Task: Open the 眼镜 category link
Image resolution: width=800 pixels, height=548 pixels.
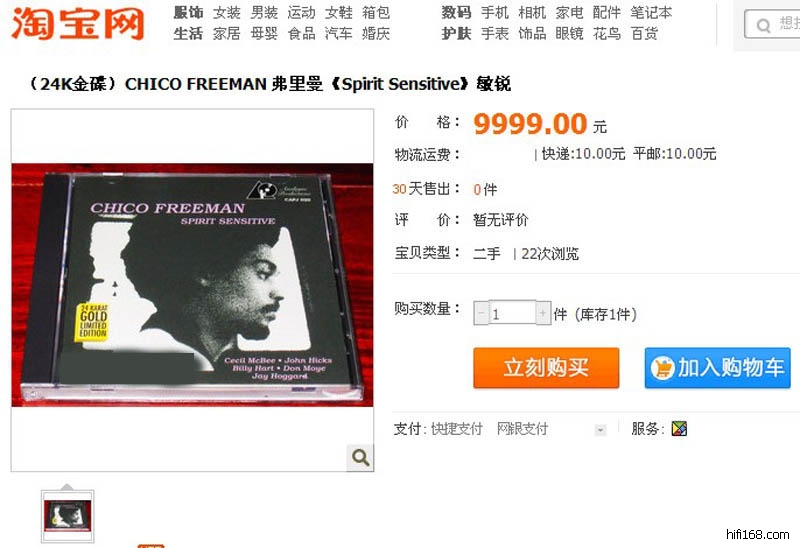Action: 569,34
